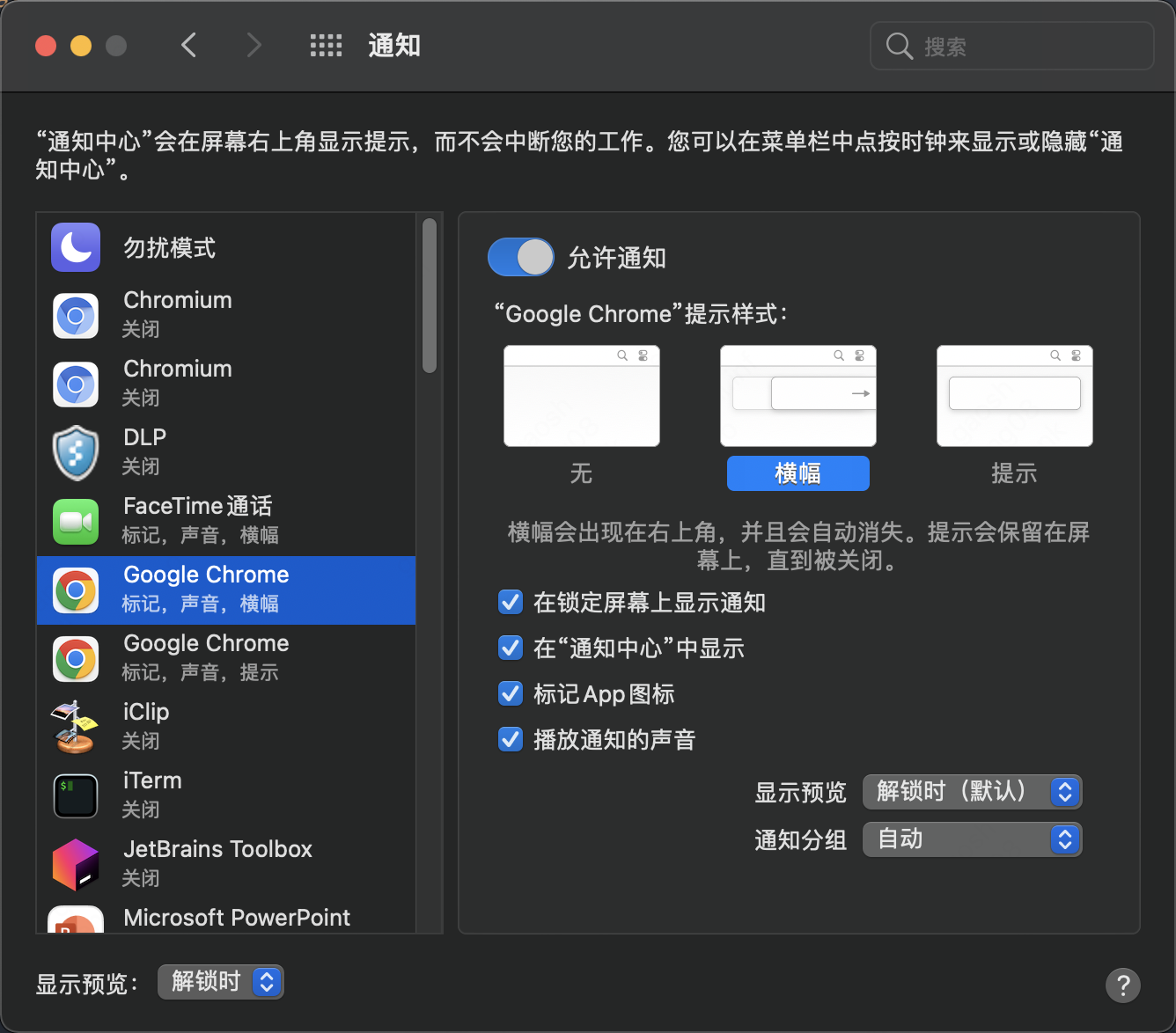
Task: Click the iTerm terminal icon
Action: pyautogui.click(x=76, y=796)
